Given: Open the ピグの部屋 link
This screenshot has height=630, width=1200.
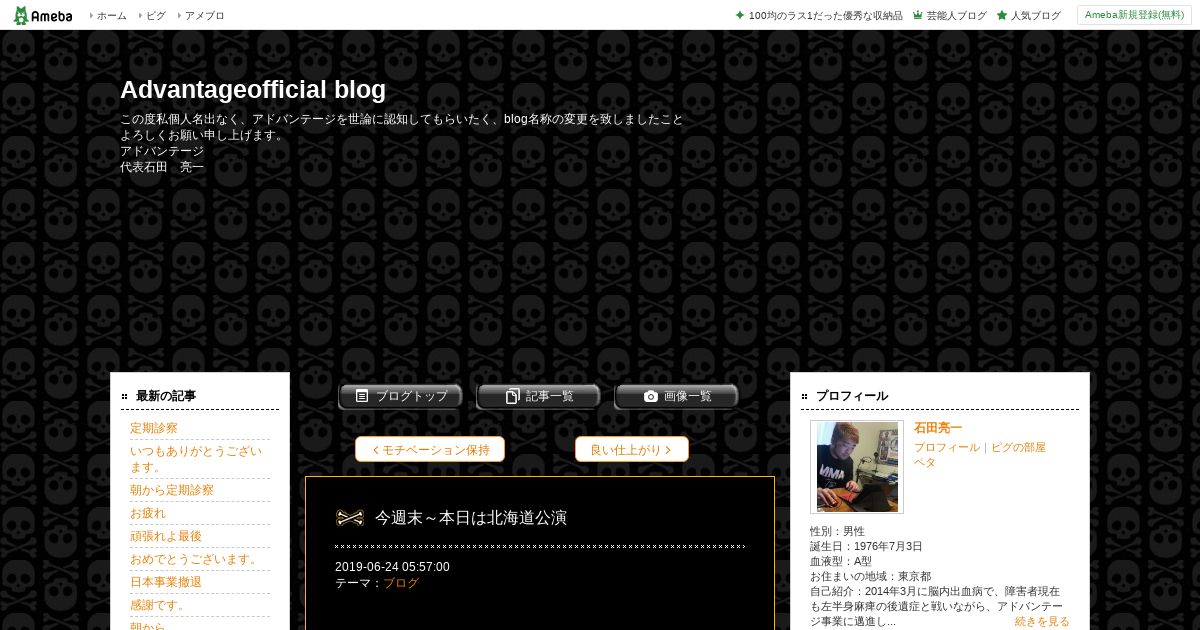Looking at the screenshot, I should (1018, 447).
